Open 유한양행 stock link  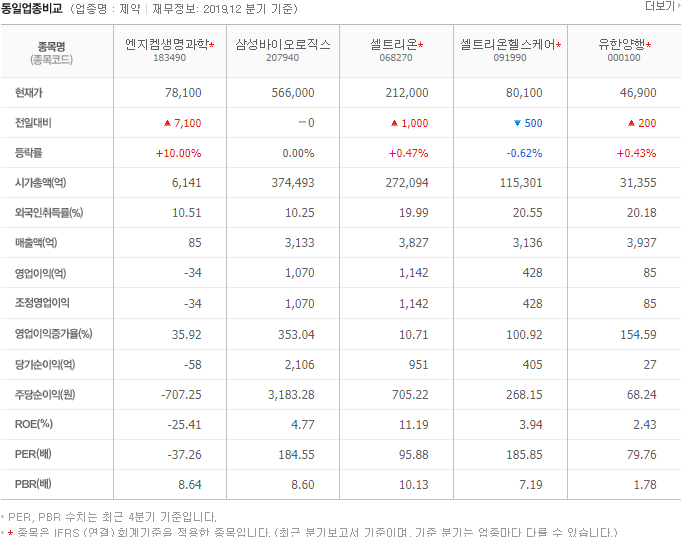(x=622, y=44)
